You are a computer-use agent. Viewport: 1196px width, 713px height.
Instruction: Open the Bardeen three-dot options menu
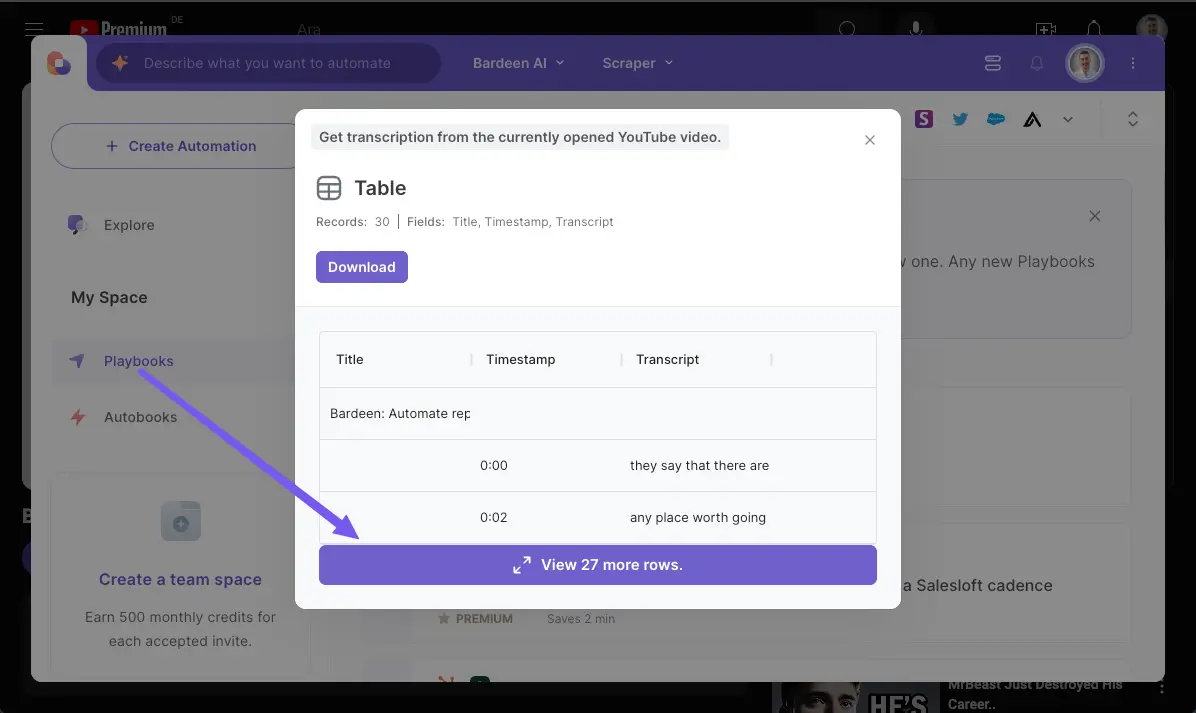pyautogui.click(x=1133, y=63)
